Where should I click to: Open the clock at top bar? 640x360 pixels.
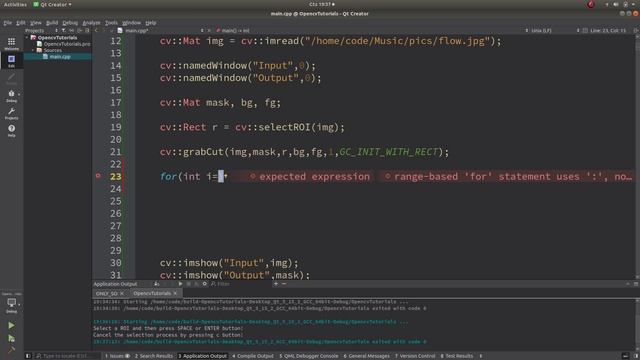click(322, 4)
